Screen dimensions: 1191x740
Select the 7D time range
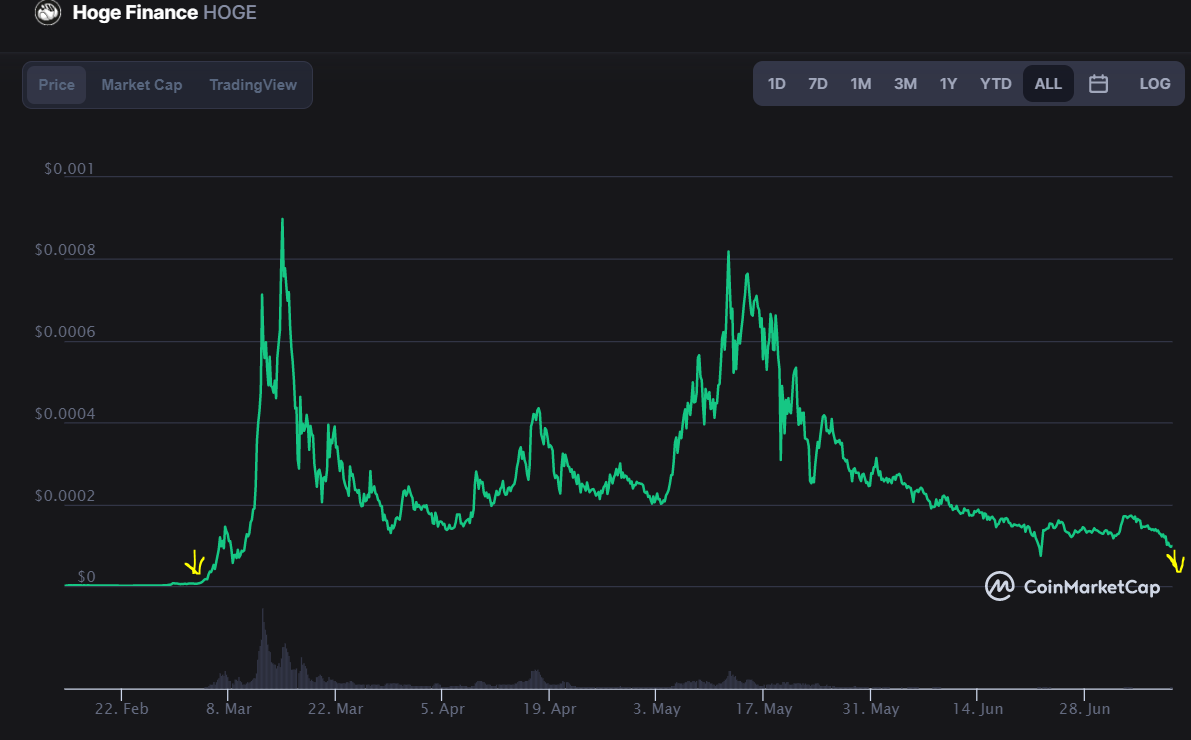point(817,84)
